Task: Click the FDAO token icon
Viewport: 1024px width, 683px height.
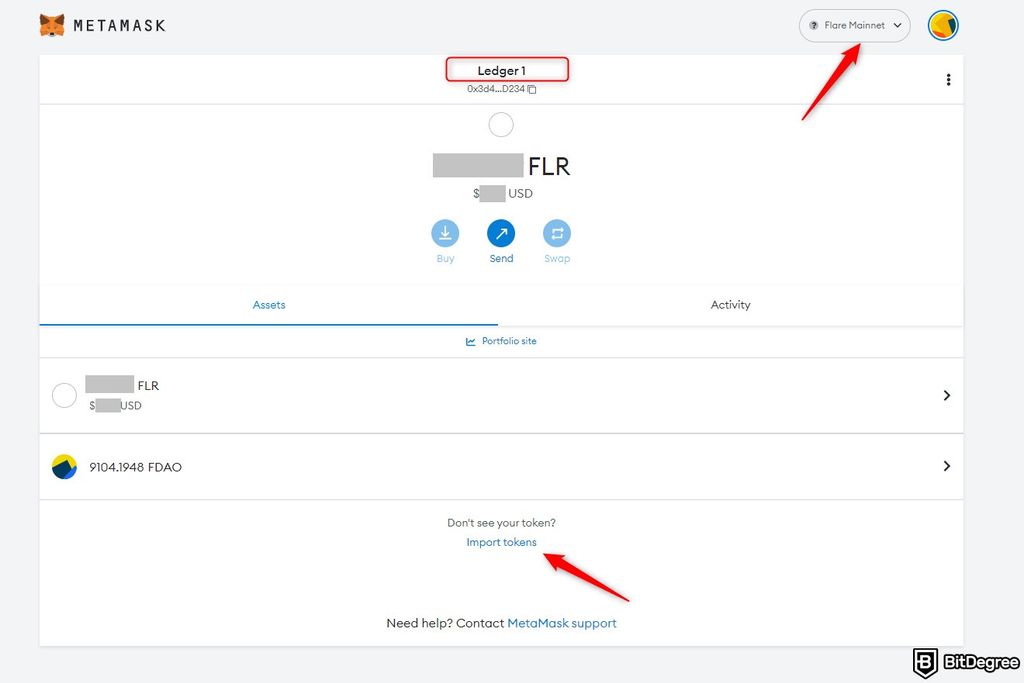Action: (64, 467)
